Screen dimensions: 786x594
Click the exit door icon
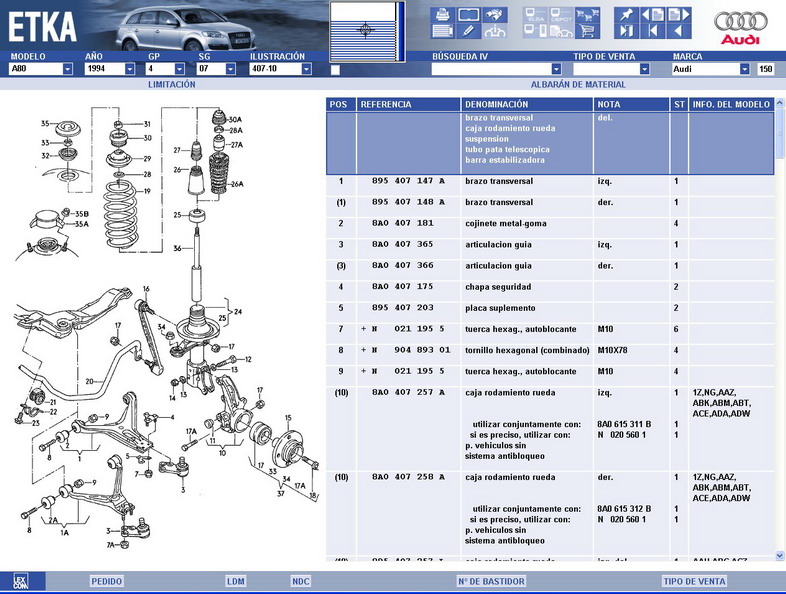(x=626, y=31)
